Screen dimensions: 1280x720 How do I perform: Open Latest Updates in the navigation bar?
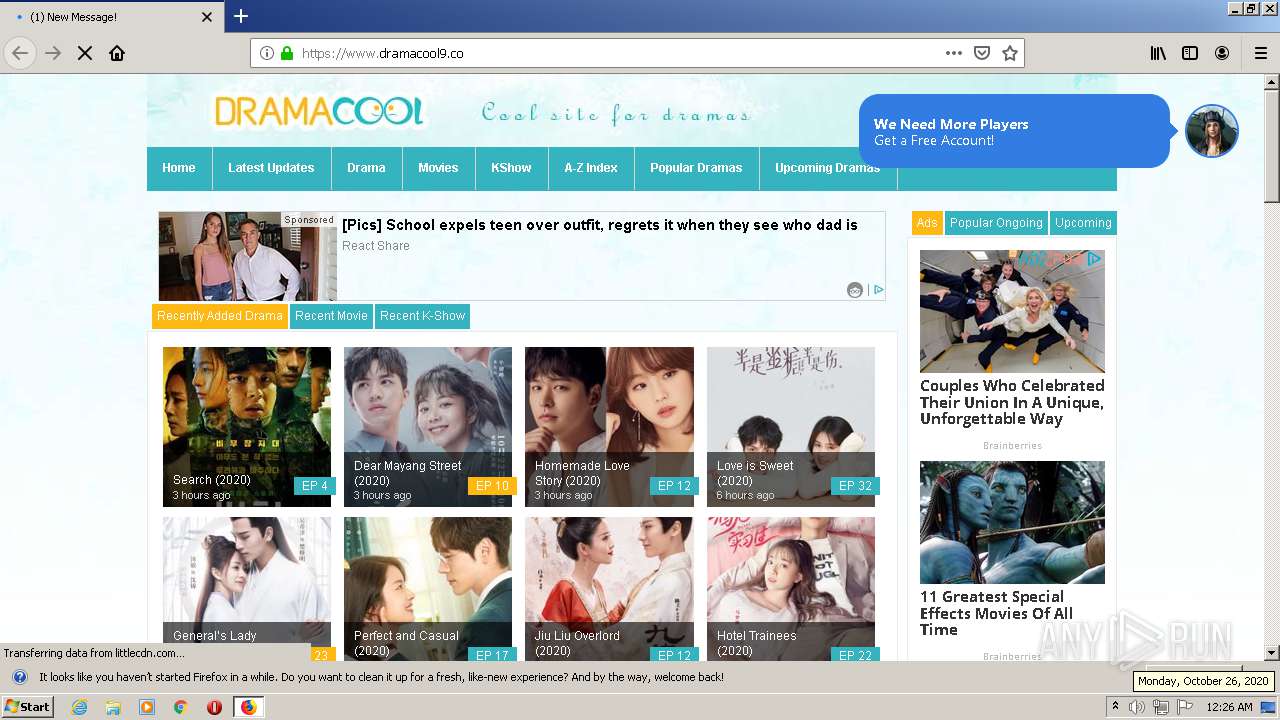coord(271,168)
